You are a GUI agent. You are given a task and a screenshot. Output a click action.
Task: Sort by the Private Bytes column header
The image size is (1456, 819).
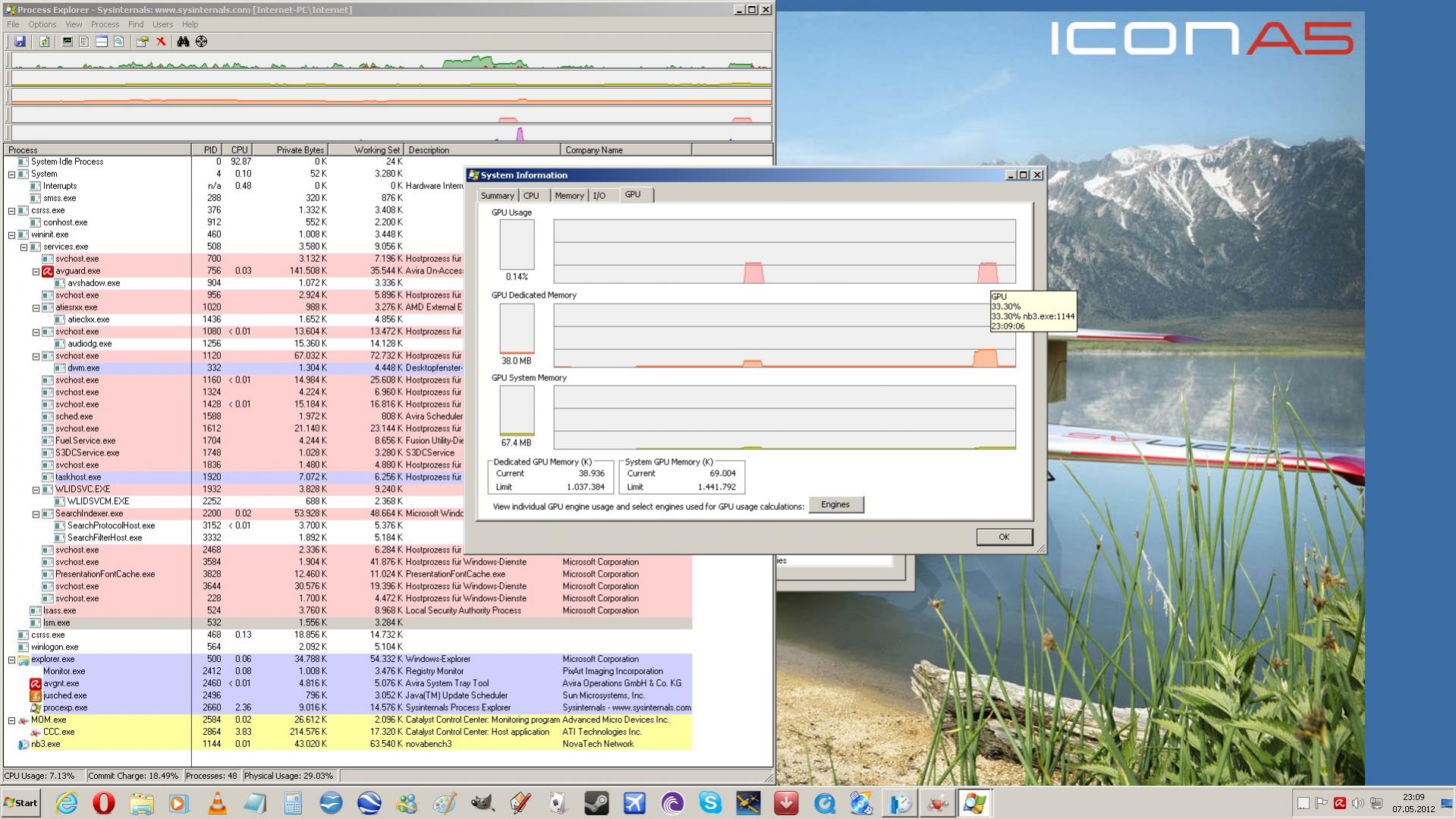(291, 150)
